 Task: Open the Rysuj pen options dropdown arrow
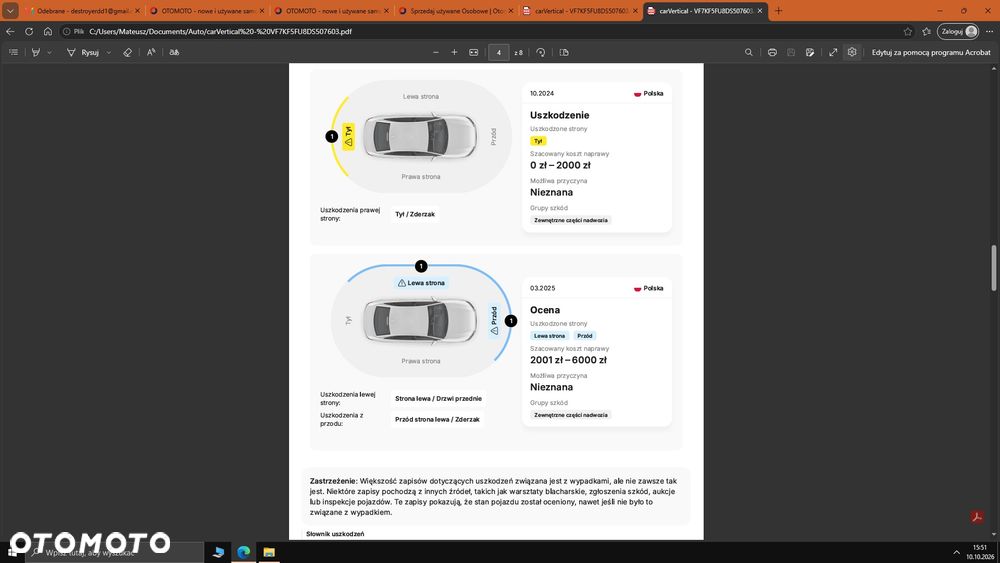coord(108,52)
